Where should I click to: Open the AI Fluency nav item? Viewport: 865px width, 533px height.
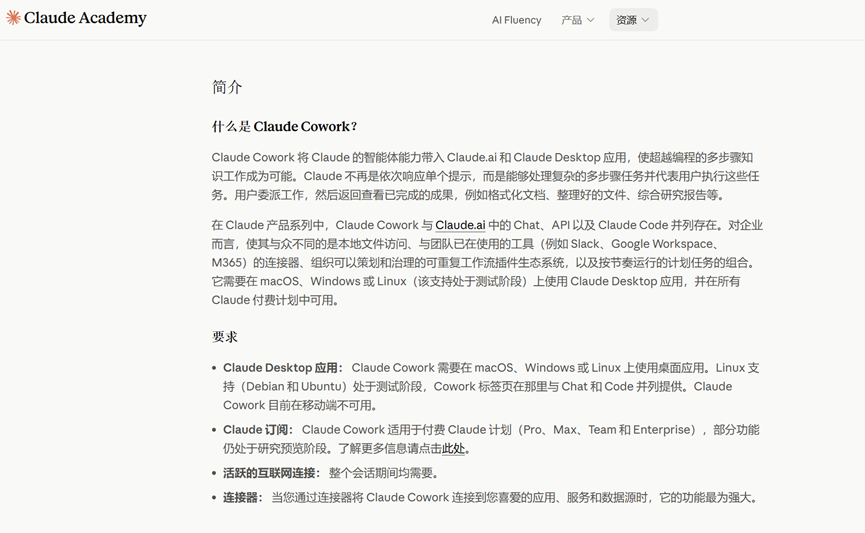516,20
